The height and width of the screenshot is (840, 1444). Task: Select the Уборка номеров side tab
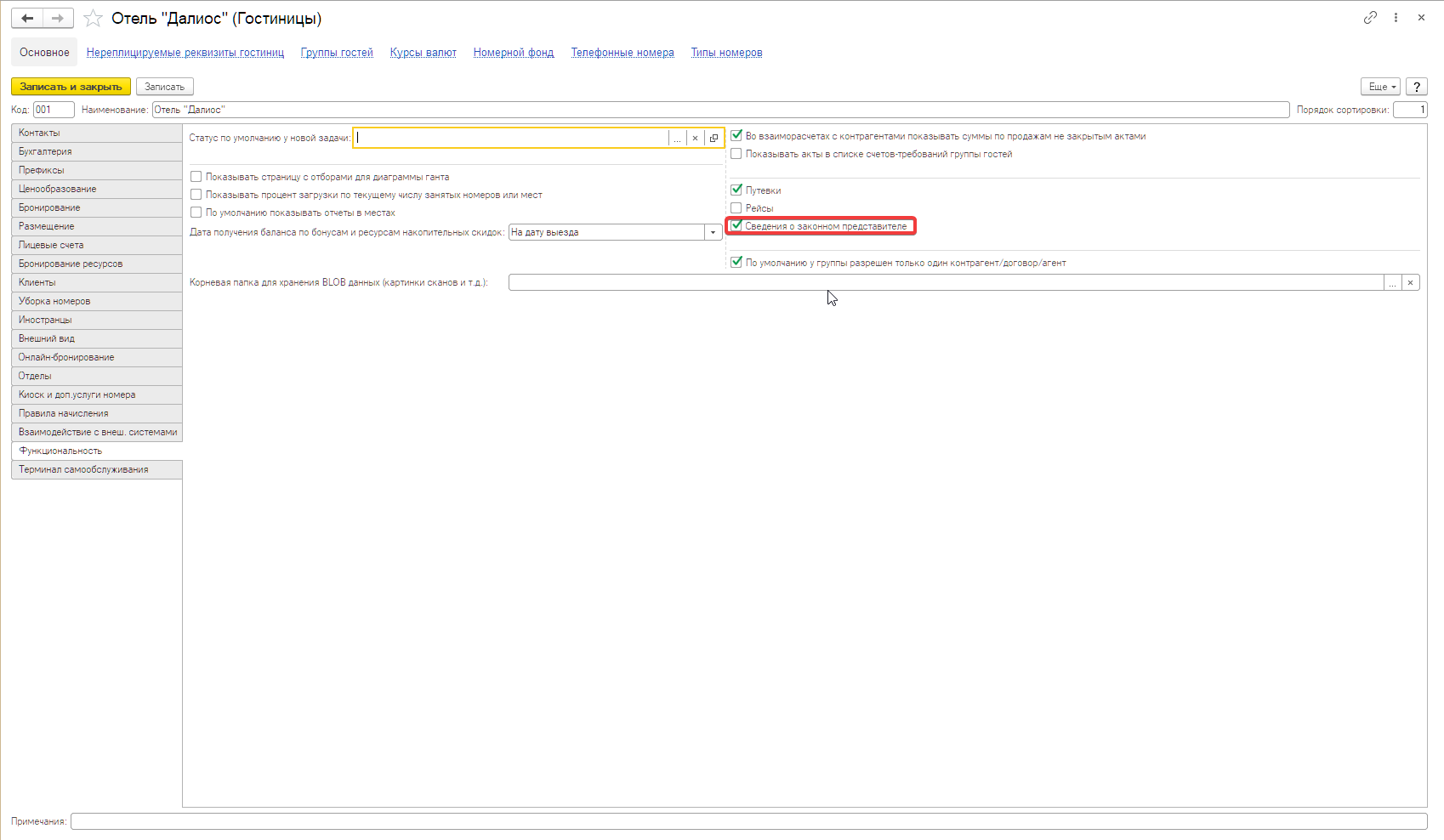click(x=97, y=301)
